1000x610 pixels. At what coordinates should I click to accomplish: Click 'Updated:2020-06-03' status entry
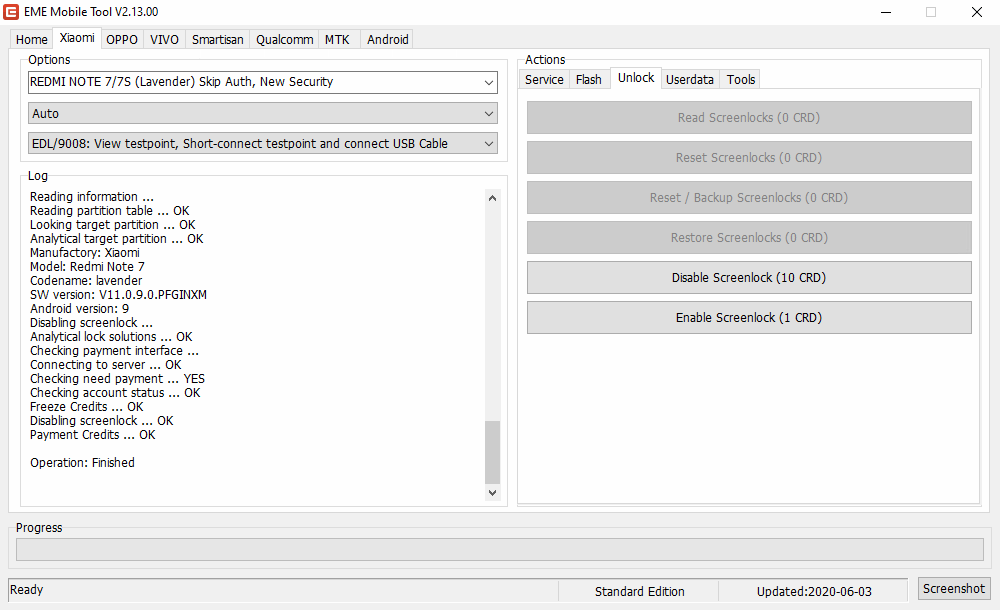(814, 591)
